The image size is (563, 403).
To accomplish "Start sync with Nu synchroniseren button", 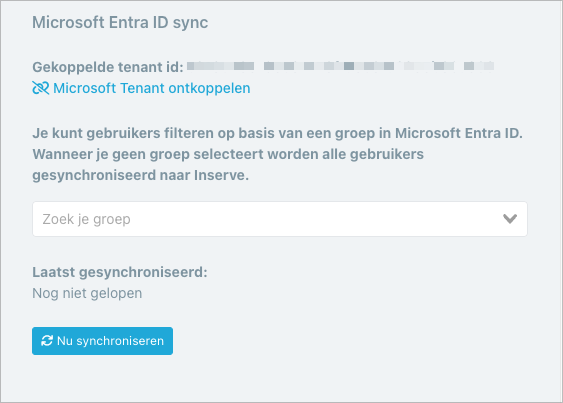I will click(102, 341).
